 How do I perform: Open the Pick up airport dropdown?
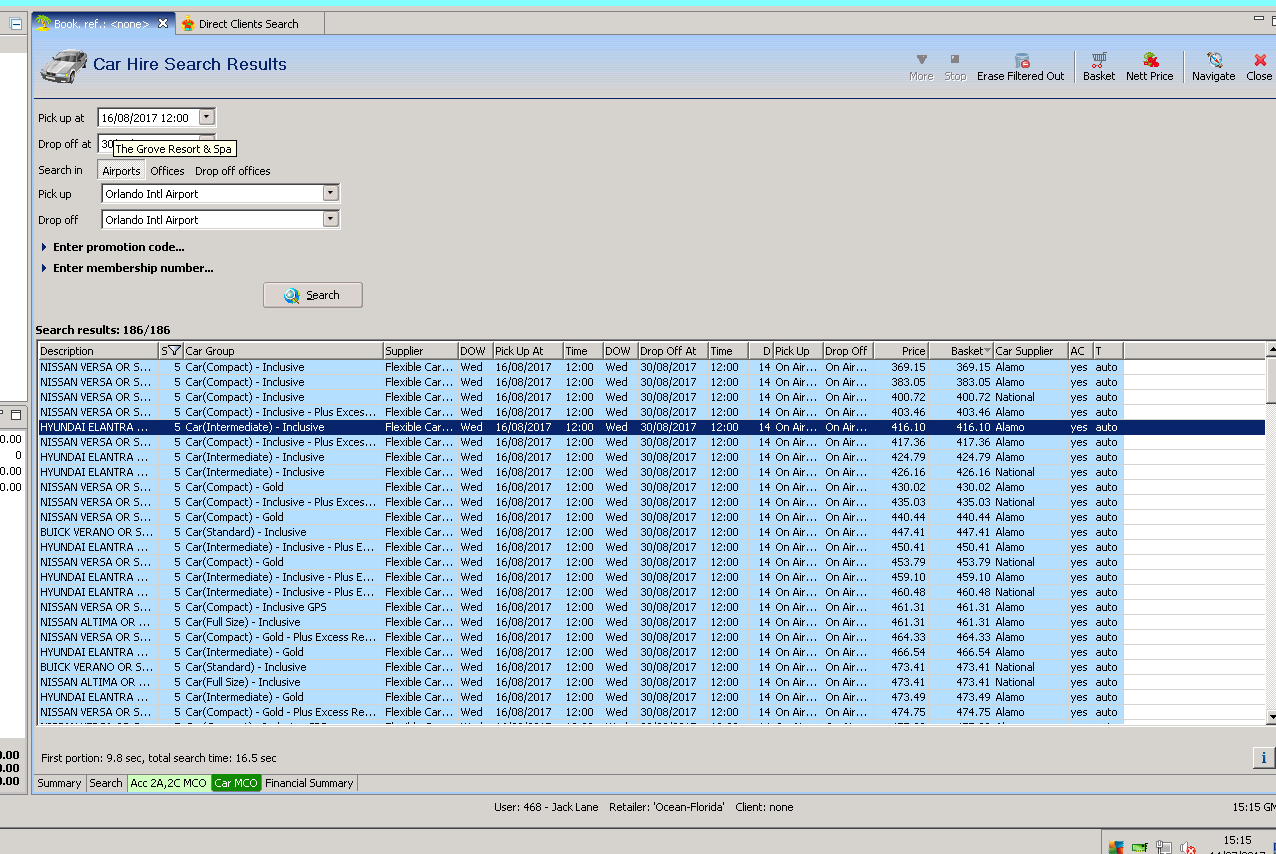click(x=331, y=194)
